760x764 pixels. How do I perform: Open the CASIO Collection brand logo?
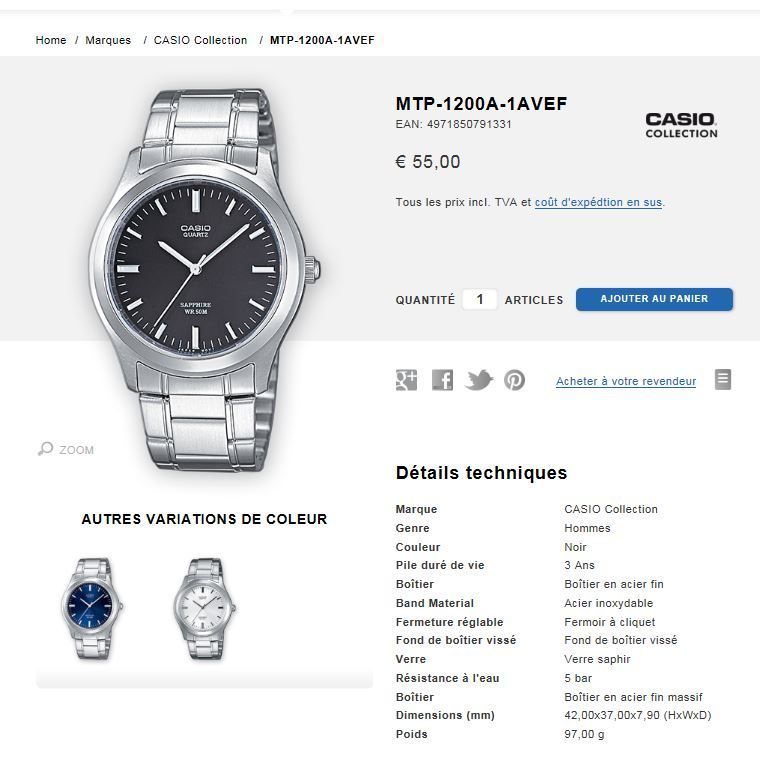[x=681, y=125]
